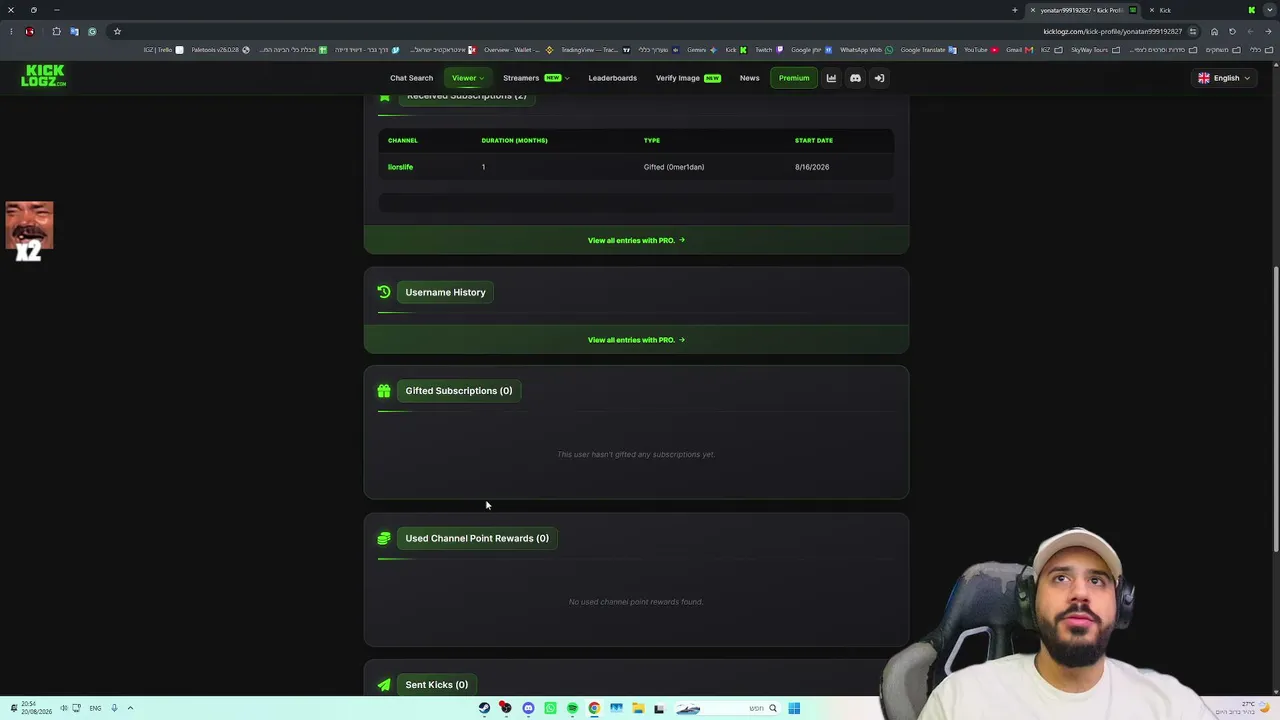
Task: Click the CHANNEL column header
Action: coord(403,141)
